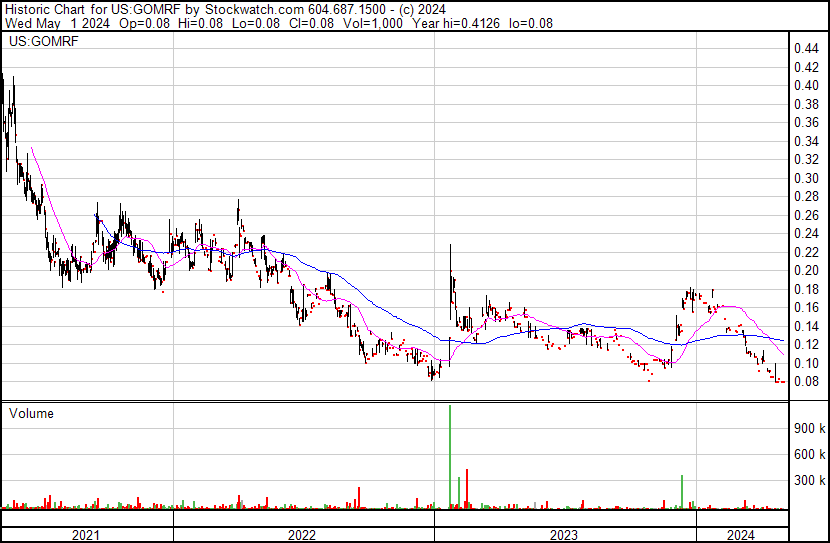Screen dimensions: 830x543
Task: Click the 0.22 price axis label
Action: click(x=806, y=252)
